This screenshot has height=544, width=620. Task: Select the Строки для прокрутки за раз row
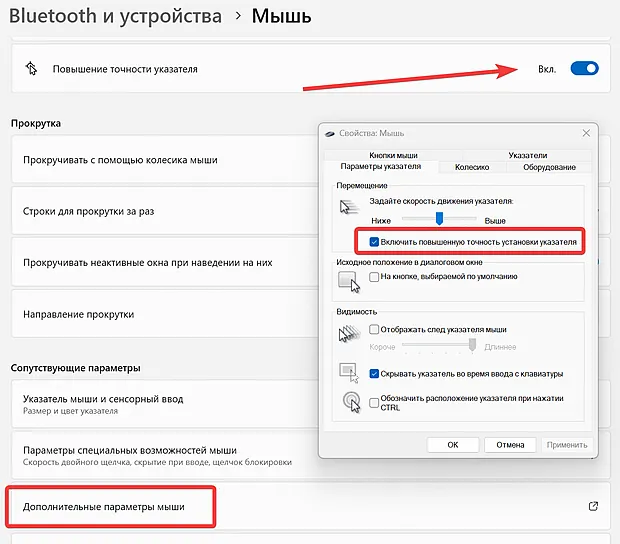(x=164, y=211)
